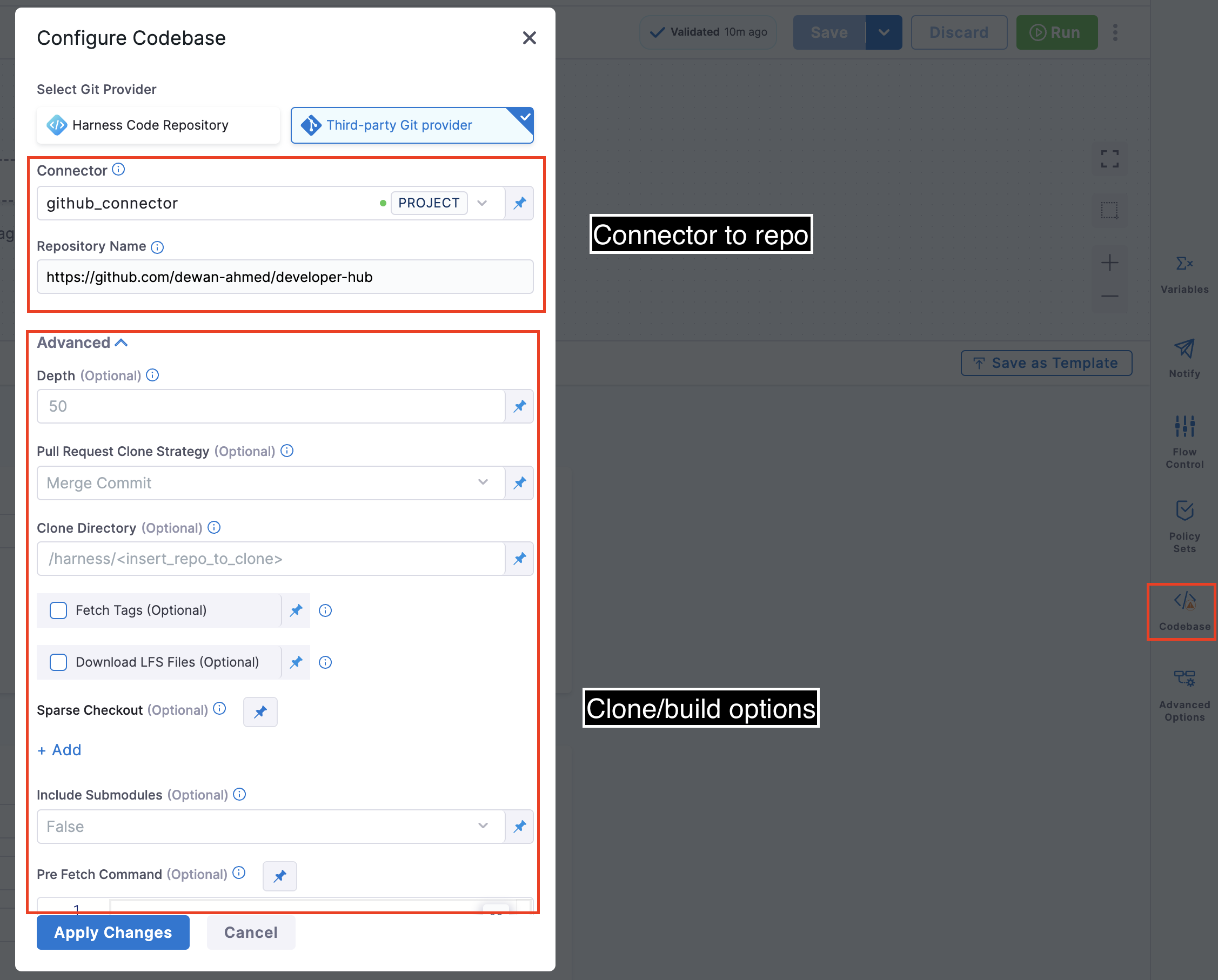Click the pin icon next to Depth field
This screenshot has width=1218, height=980.
click(x=519, y=406)
